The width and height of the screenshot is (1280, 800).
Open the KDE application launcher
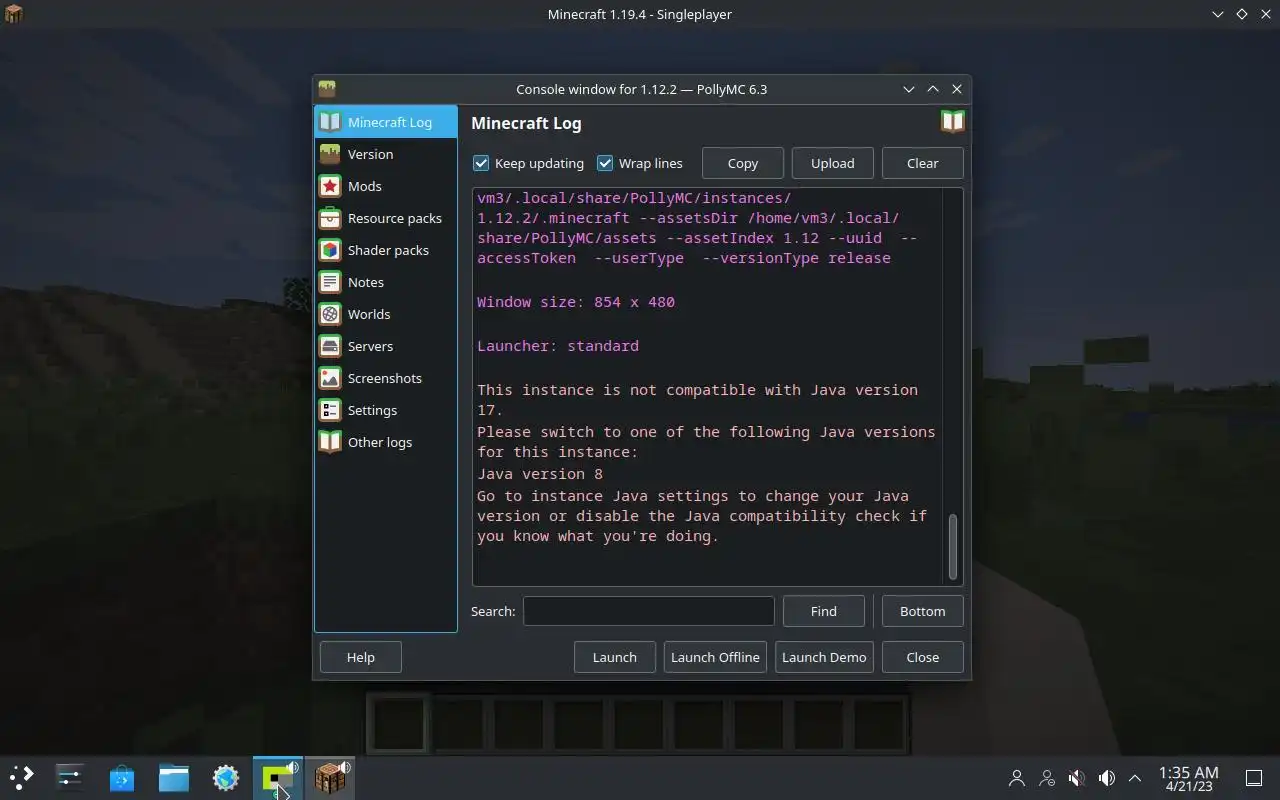pos(21,777)
